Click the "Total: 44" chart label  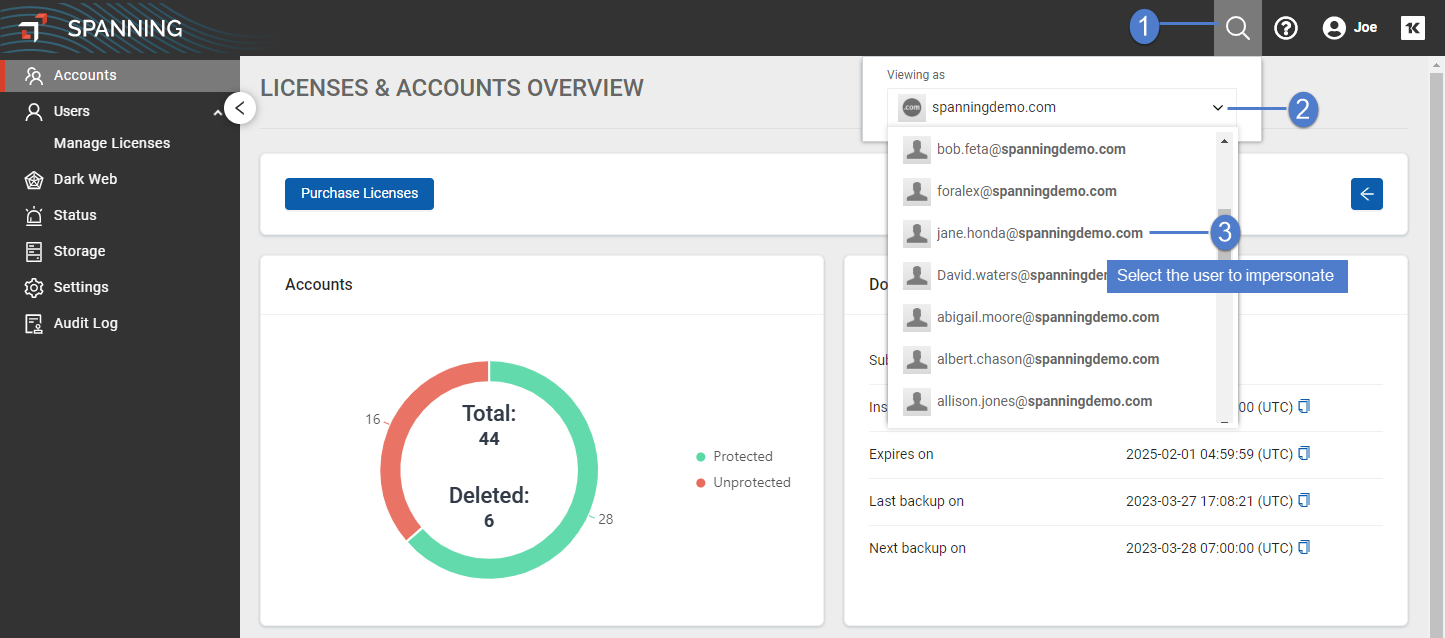(x=489, y=426)
